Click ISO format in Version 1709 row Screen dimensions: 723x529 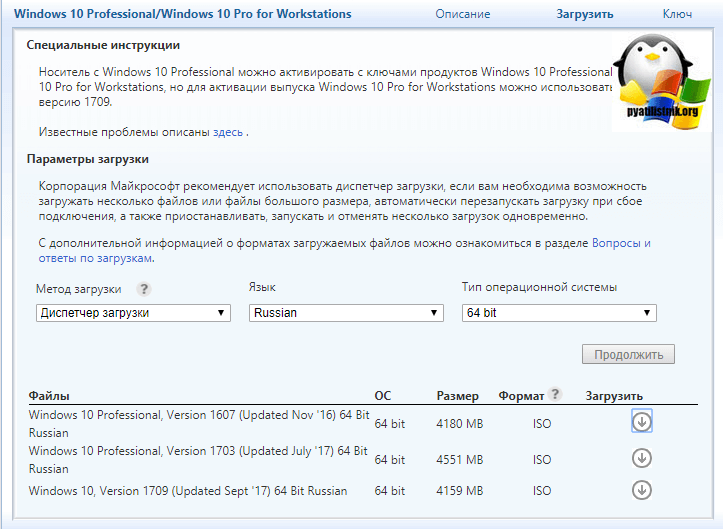tap(542, 491)
